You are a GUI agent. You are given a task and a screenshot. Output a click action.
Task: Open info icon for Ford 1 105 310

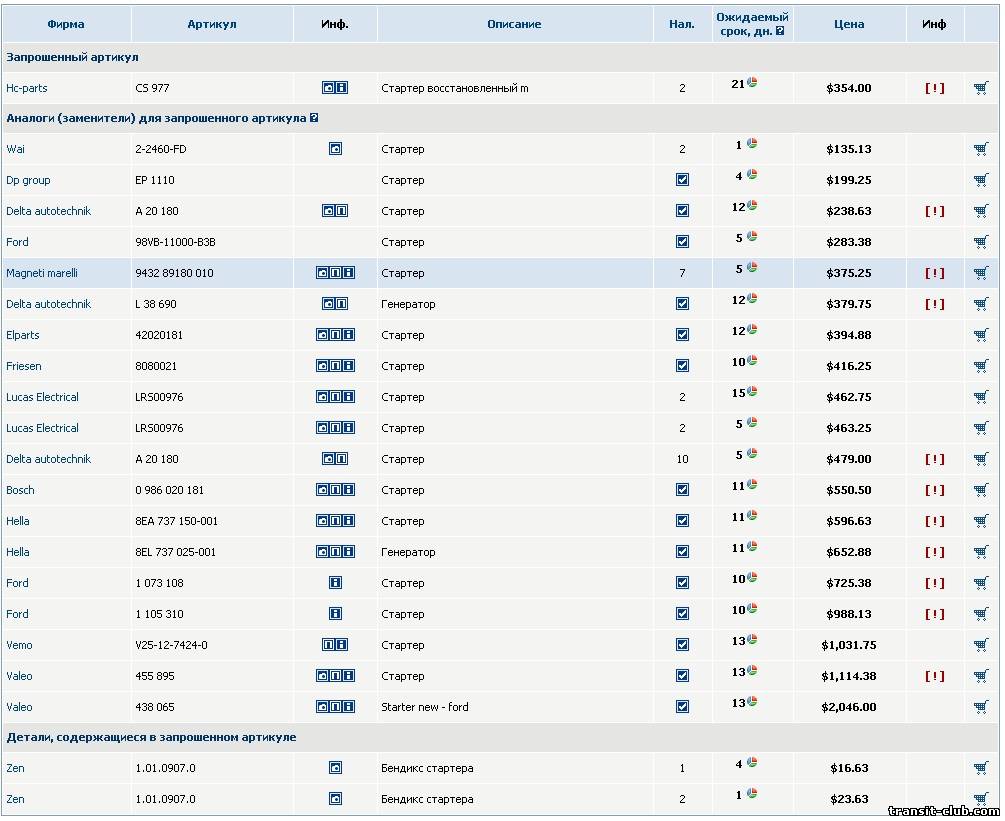click(x=335, y=614)
